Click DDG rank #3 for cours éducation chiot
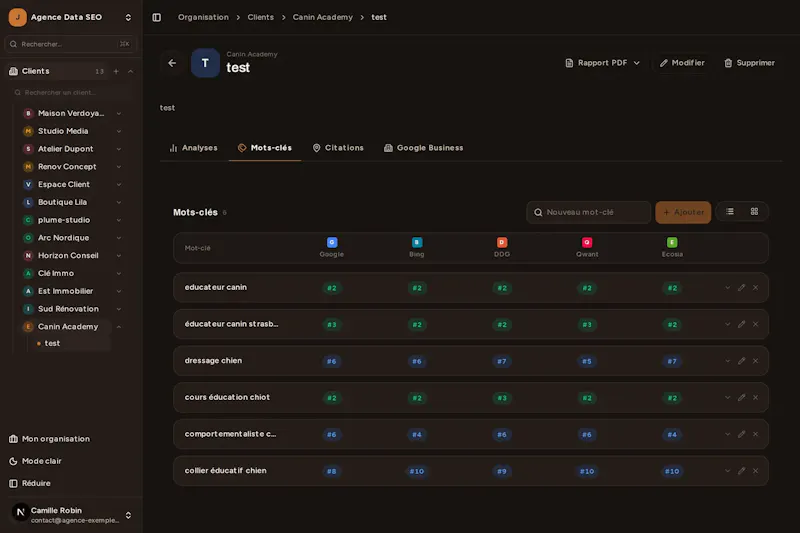The height and width of the screenshot is (533, 800). tap(502, 398)
